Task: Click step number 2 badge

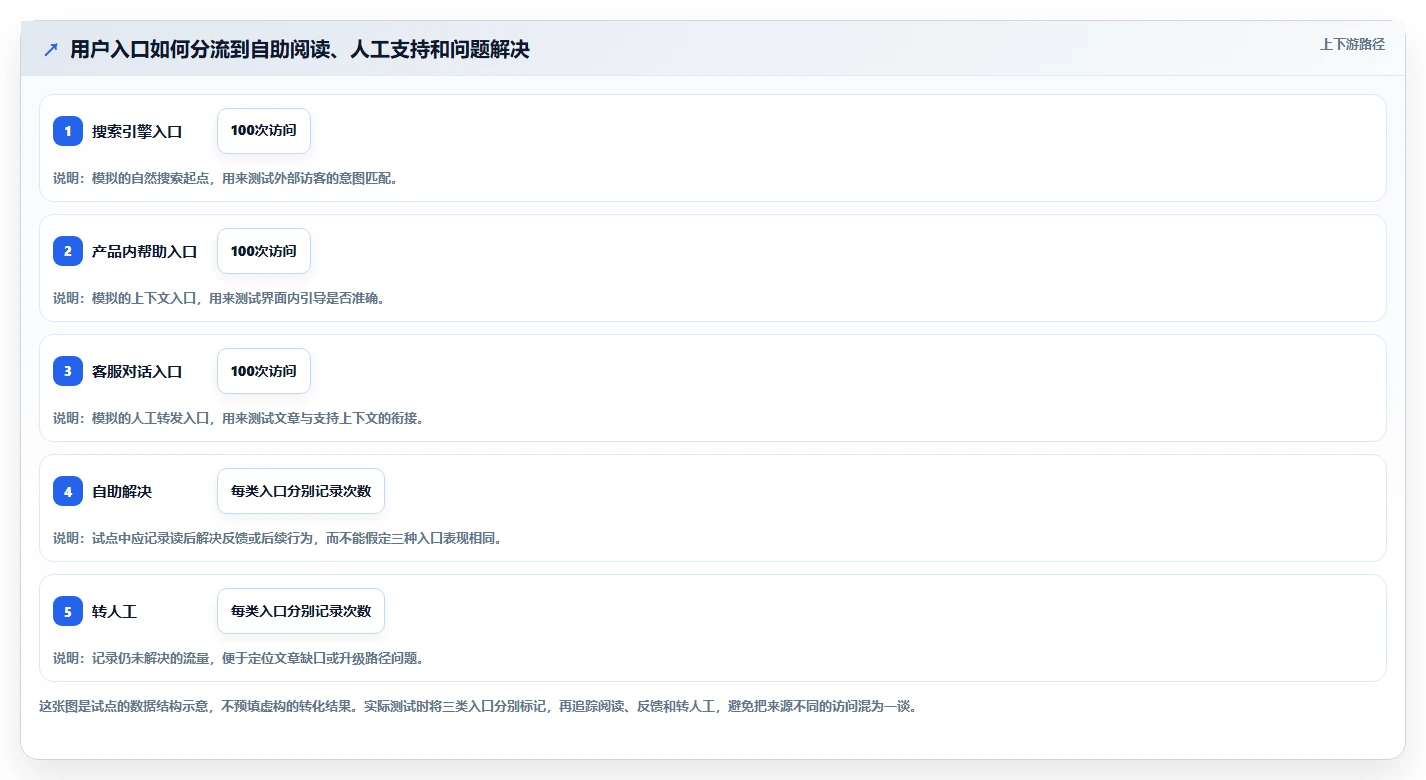Action: [68, 251]
